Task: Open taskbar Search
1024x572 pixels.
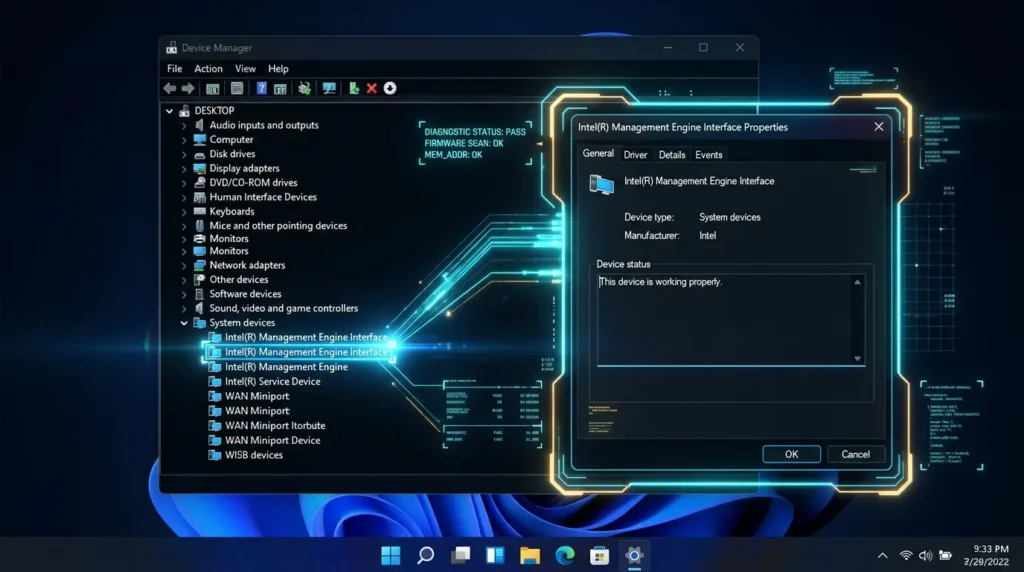Action: tap(426, 556)
